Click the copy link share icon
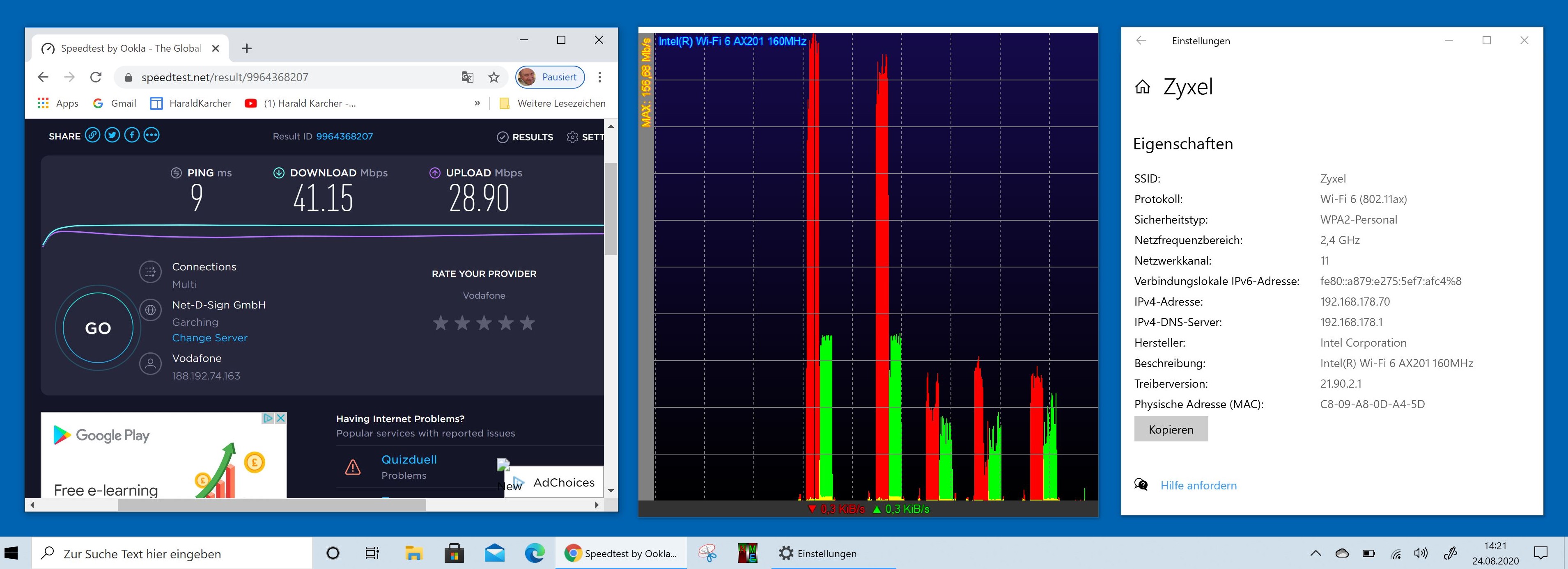Viewport: 1568px width, 569px height. 92,135
